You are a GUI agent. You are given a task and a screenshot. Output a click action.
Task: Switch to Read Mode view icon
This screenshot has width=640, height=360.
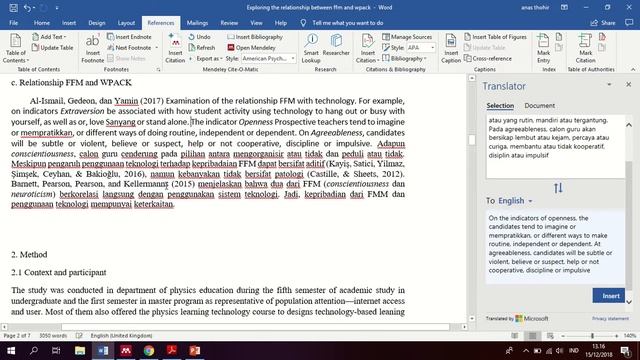(x=515, y=336)
